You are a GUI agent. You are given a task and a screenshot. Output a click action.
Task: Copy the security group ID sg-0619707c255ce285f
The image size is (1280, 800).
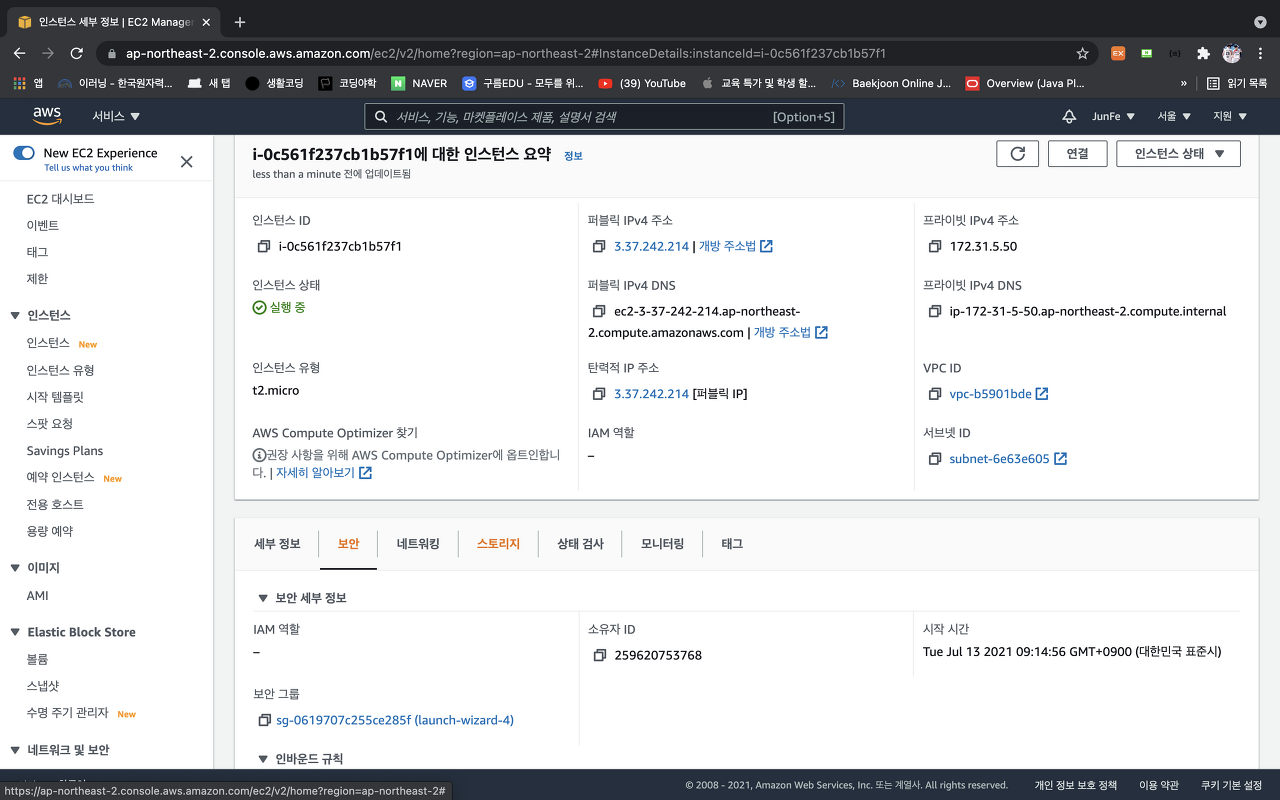pyautogui.click(x=264, y=720)
